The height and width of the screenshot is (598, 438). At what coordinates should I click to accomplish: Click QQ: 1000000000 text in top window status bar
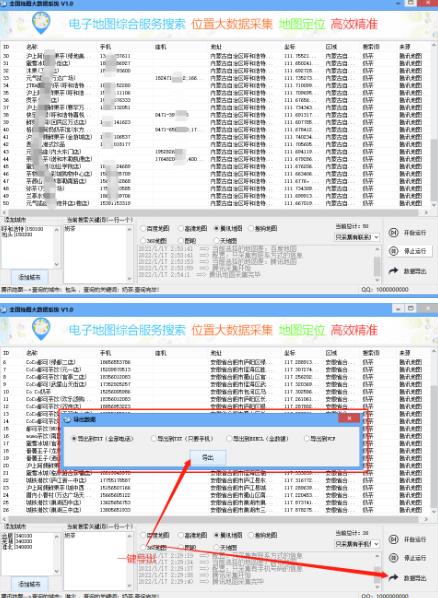pyautogui.click(x=385, y=289)
